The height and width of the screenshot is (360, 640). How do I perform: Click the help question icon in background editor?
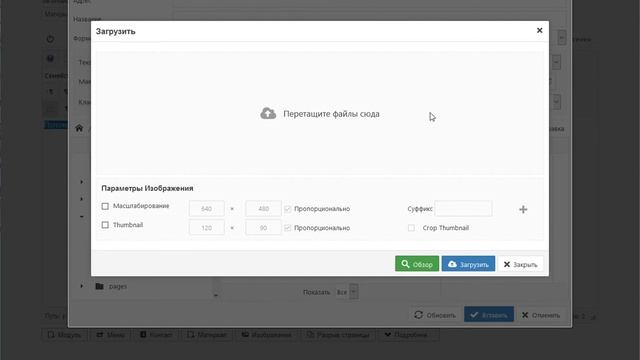(50, 58)
